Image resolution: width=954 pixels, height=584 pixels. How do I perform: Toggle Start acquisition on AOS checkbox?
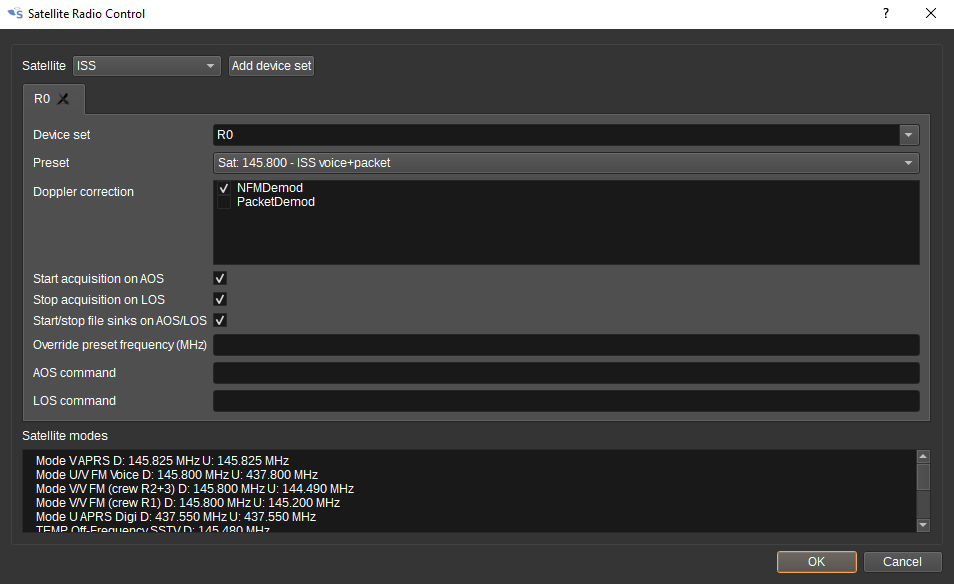220,279
